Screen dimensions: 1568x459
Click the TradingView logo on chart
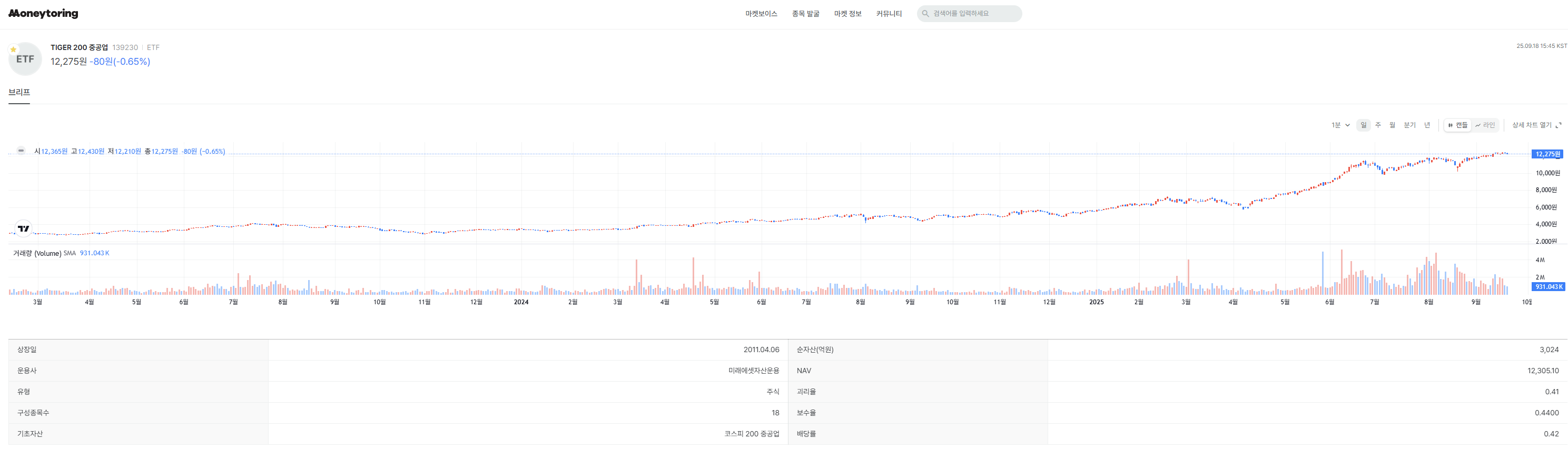pyautogui.click(x=23, y=228)
